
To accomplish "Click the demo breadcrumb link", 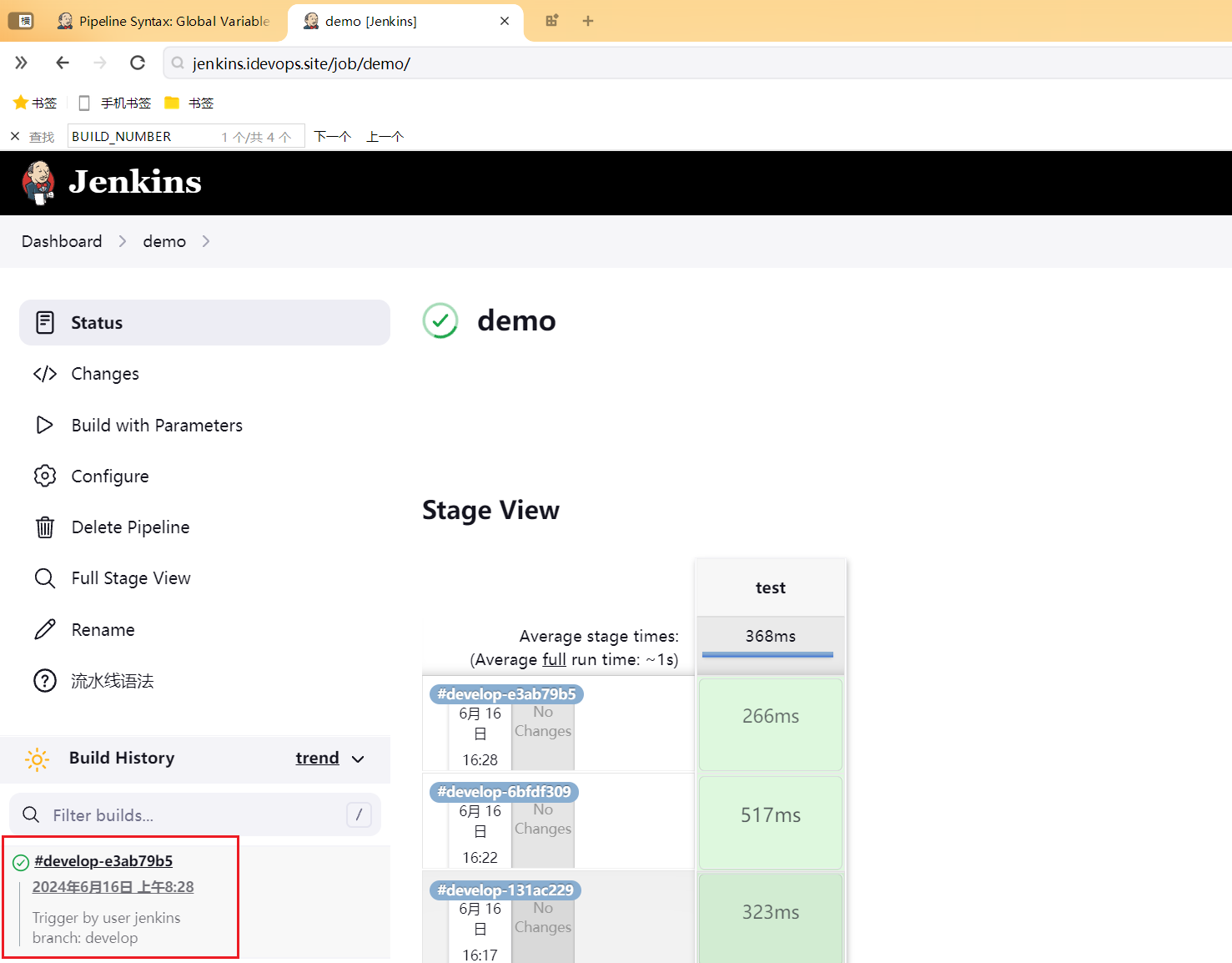I will point(164,241).
